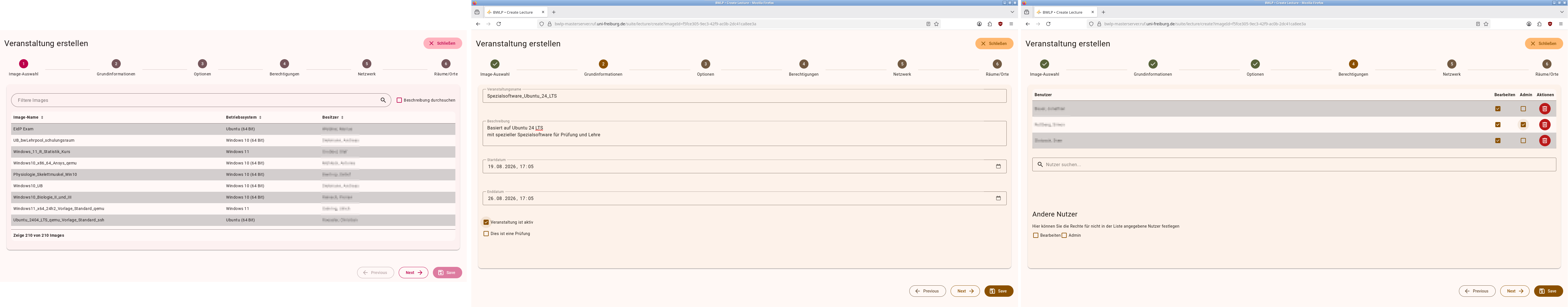Tick Admin under Andere Nutzer

pyautogui.click(x=1064, y=235)
